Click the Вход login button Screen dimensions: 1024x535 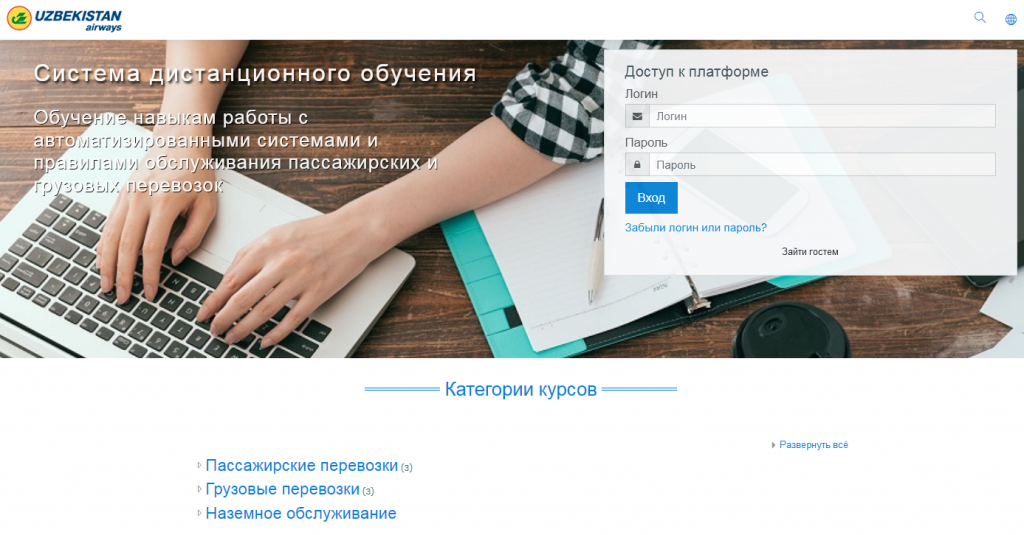pos(651,198)
